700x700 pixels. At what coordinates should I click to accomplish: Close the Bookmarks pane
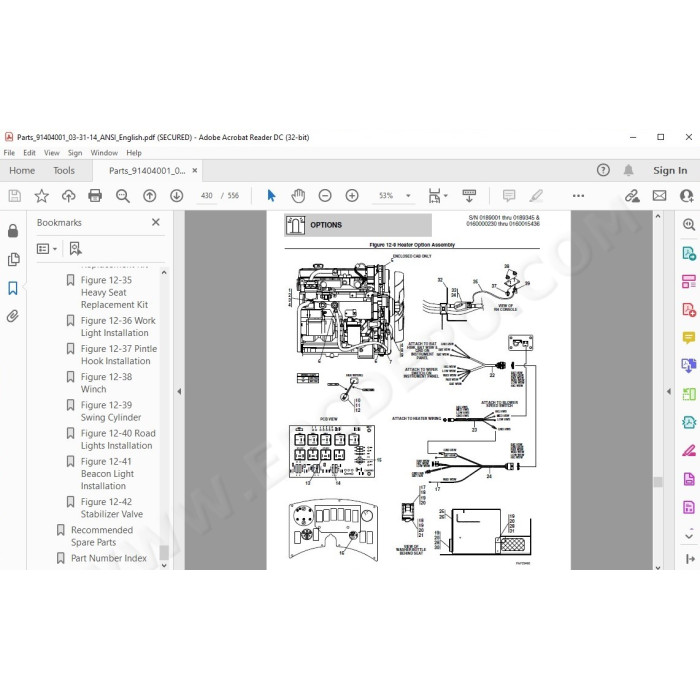pos(155,222)
